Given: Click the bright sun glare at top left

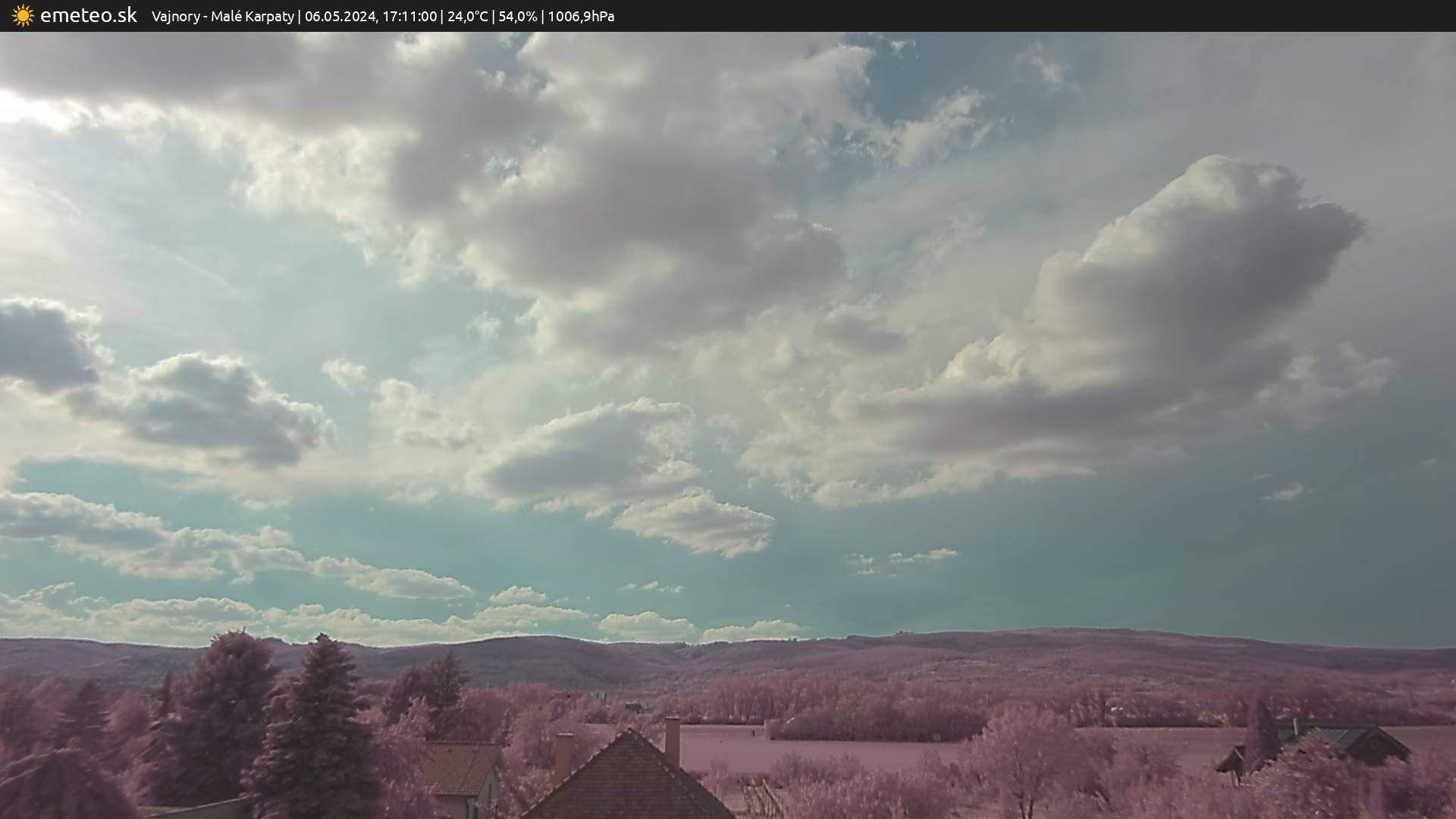Looking at the screenshot, I should (23, 106).
